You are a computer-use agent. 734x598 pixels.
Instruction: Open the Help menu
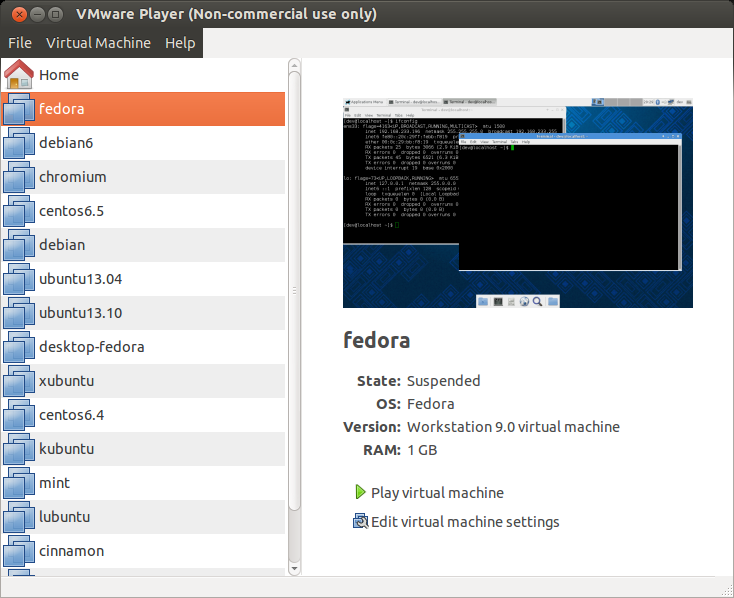[x=180, y=43]
